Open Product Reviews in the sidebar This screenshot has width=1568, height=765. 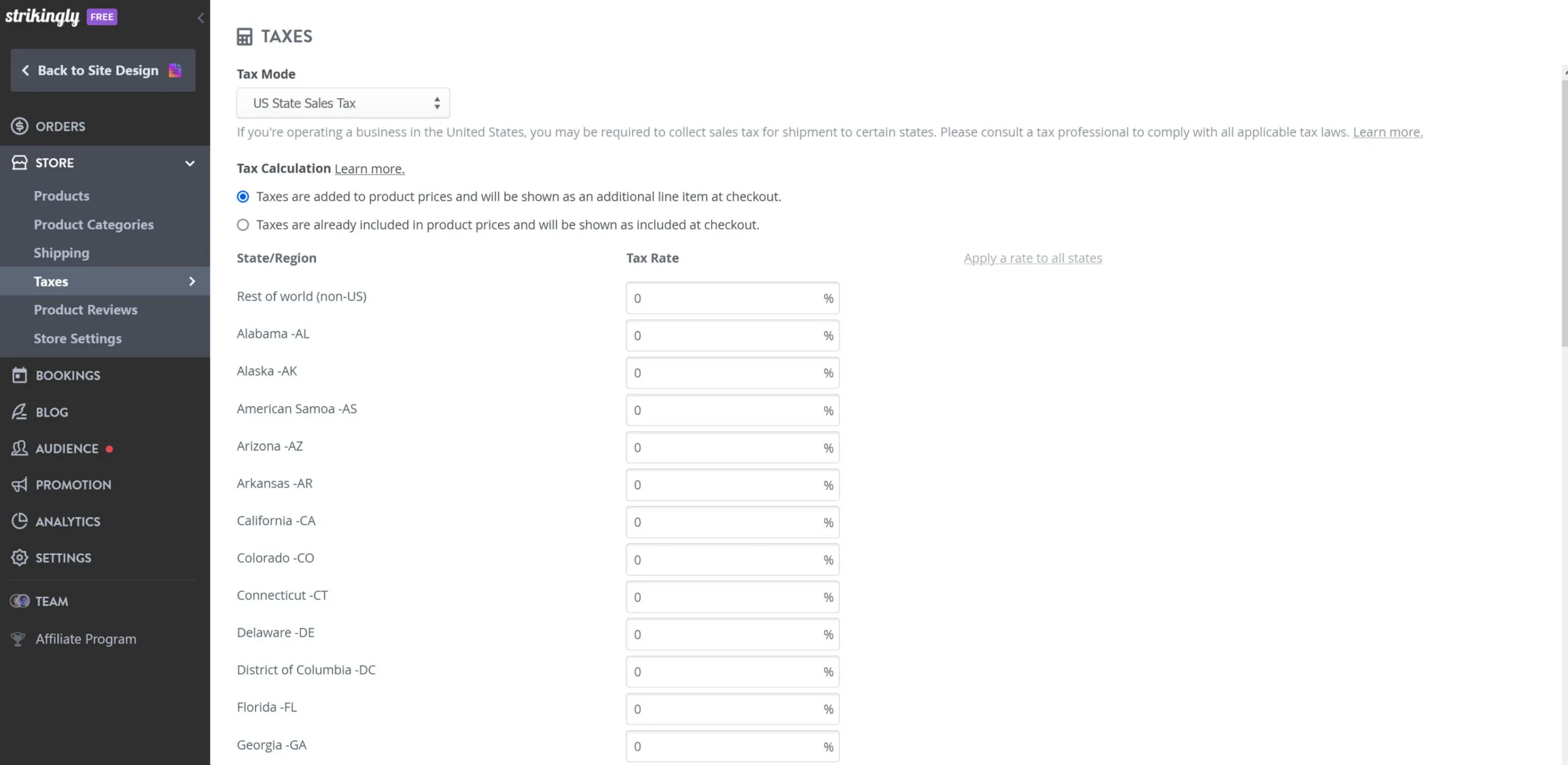[85, 309]
